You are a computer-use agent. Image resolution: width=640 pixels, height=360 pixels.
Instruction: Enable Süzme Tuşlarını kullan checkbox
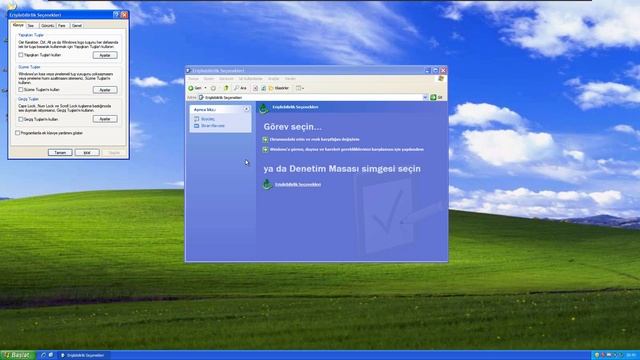[21, 89]
